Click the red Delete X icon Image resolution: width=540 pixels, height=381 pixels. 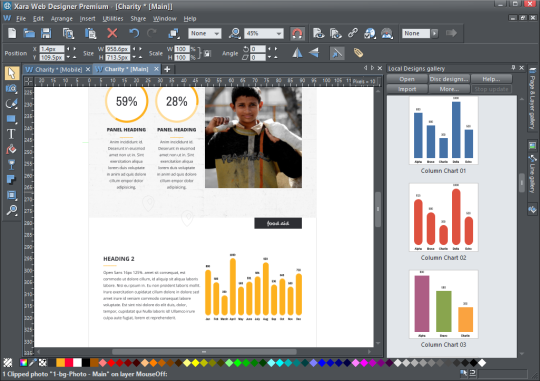tap(112, 33)
